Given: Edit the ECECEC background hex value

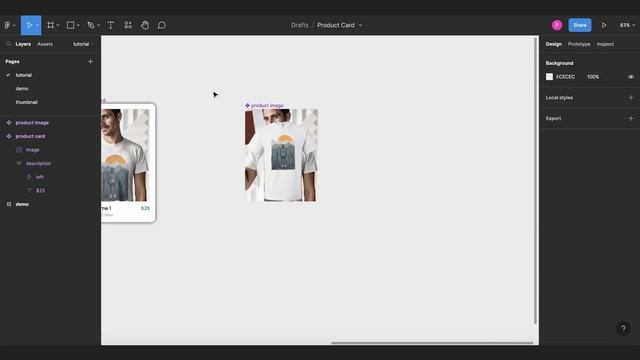Looking at the screenshot, I should tap(565, 77).
